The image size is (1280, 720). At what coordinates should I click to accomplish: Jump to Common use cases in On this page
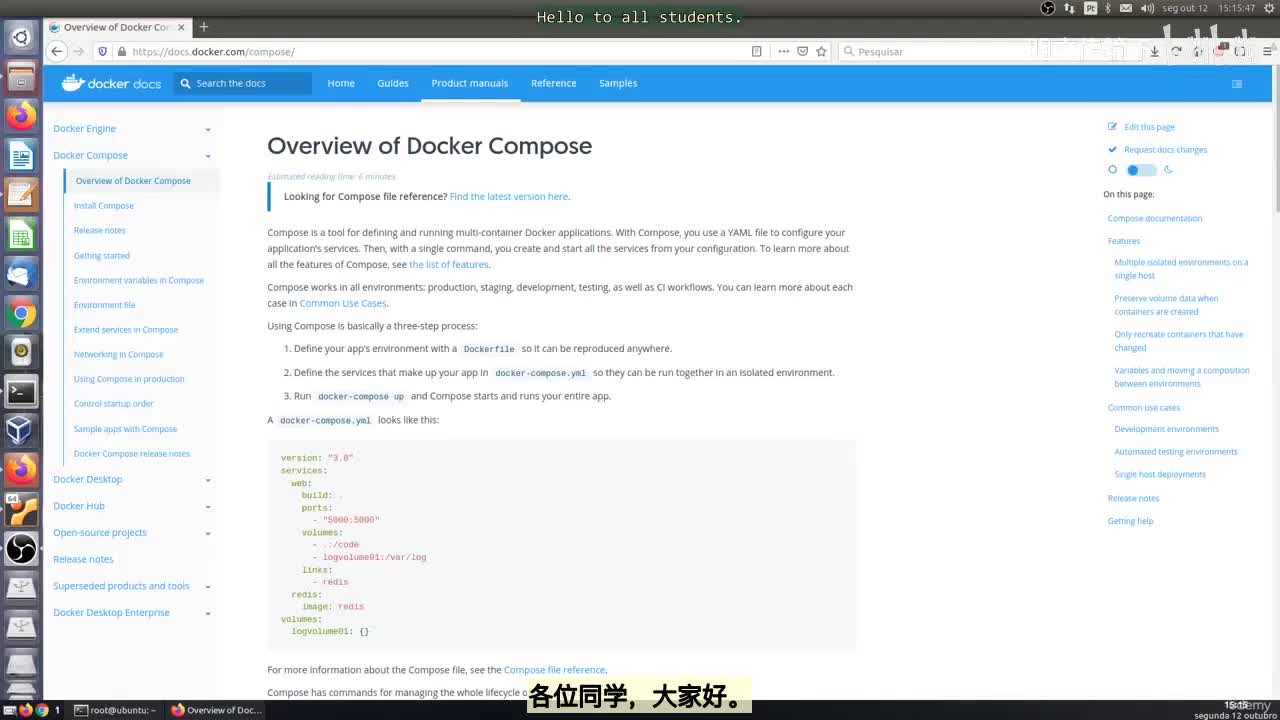[x=1144, y=408]
